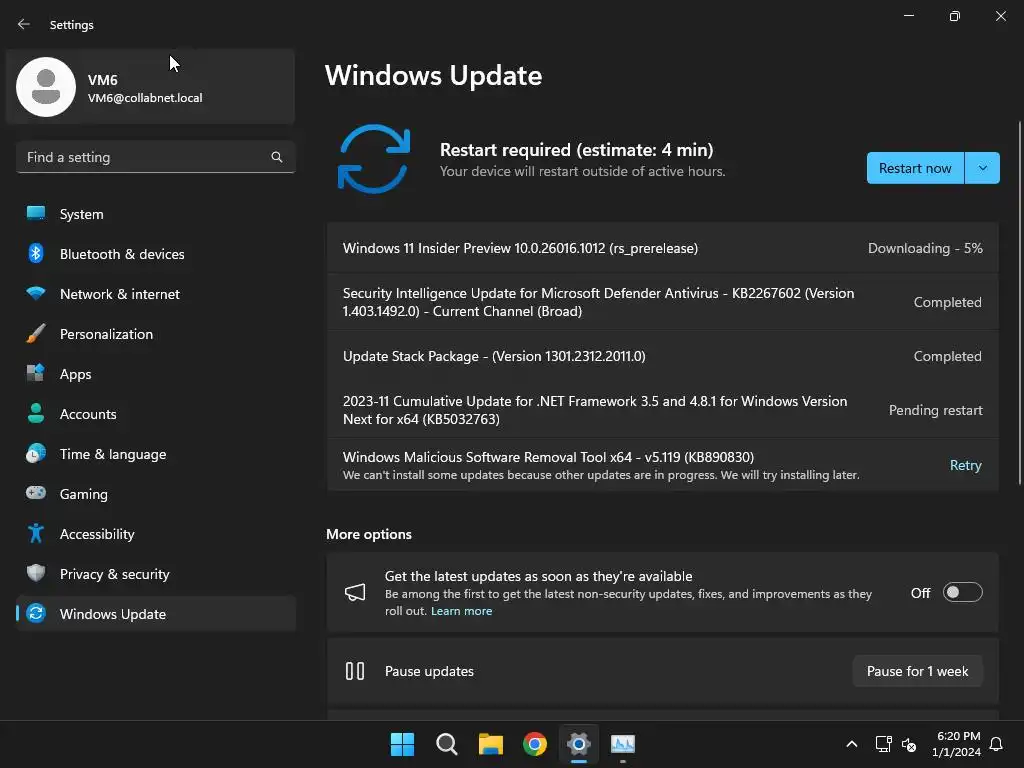
Task: Click the Bluetooth icon in sidebar
Action: [x=36, y=253]
